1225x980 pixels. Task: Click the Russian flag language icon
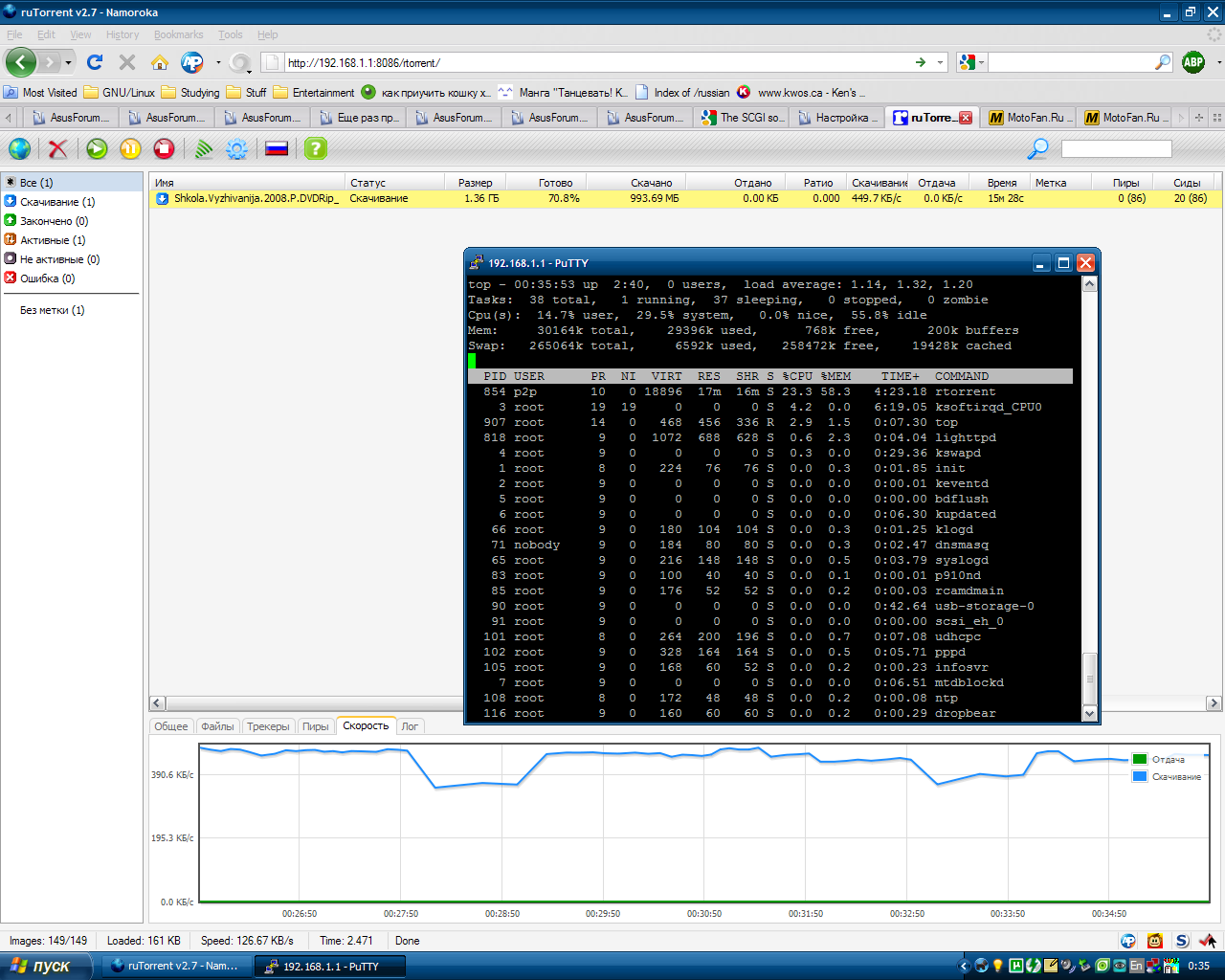(x=277, y=148)
